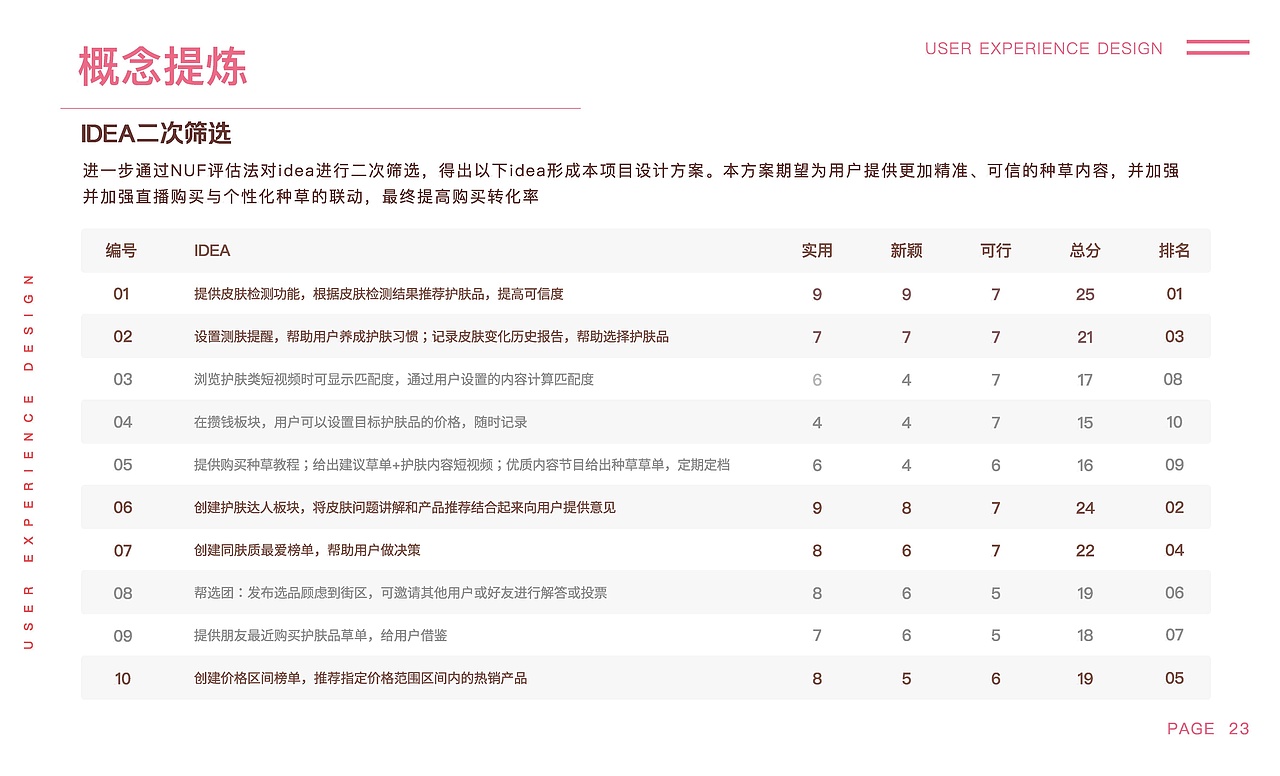Select the 可行 column header
Screen dimensions: 1280x776
(x=995, y=251)
